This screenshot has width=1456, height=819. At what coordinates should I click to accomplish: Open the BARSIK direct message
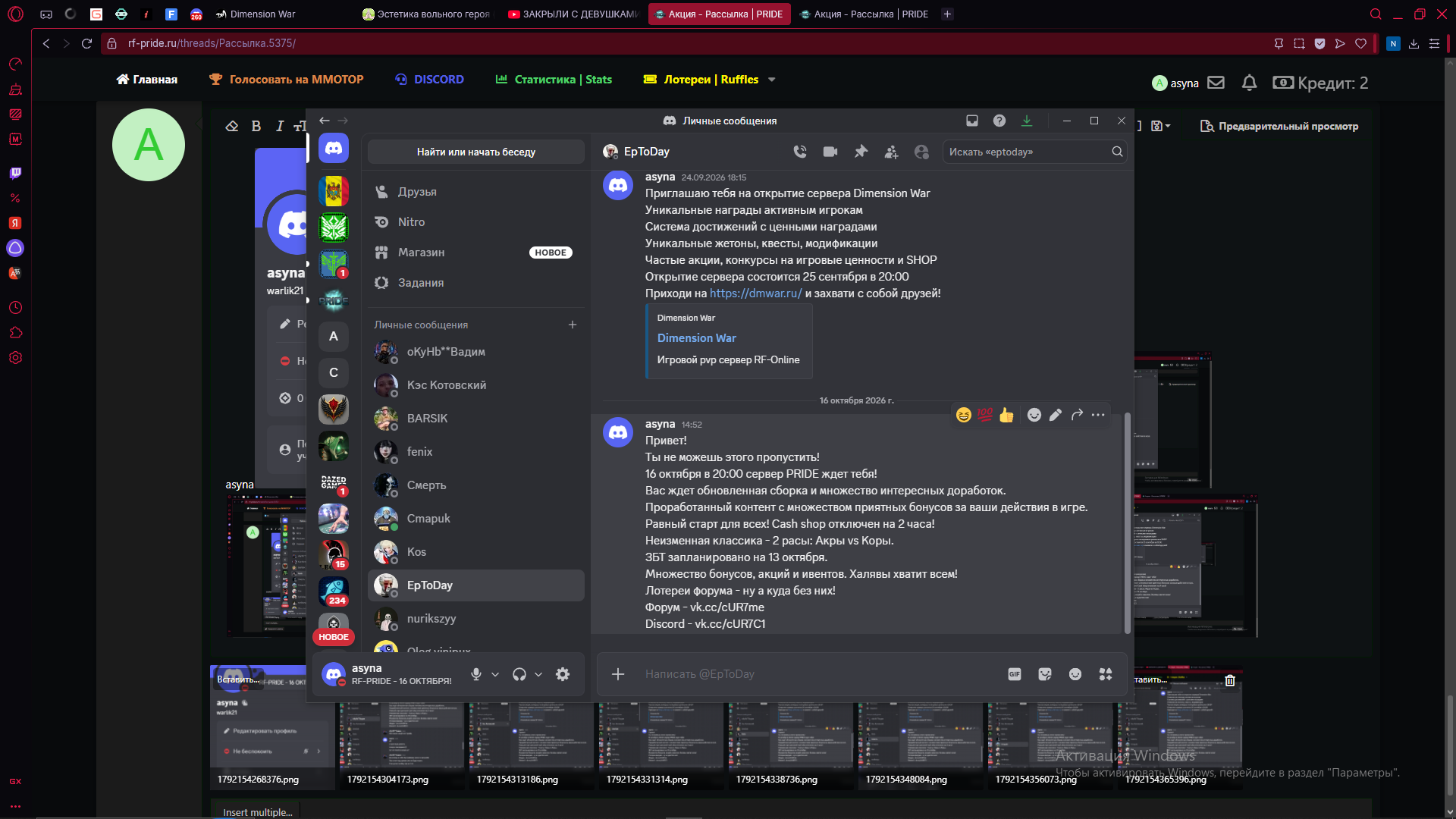(475, 419)
